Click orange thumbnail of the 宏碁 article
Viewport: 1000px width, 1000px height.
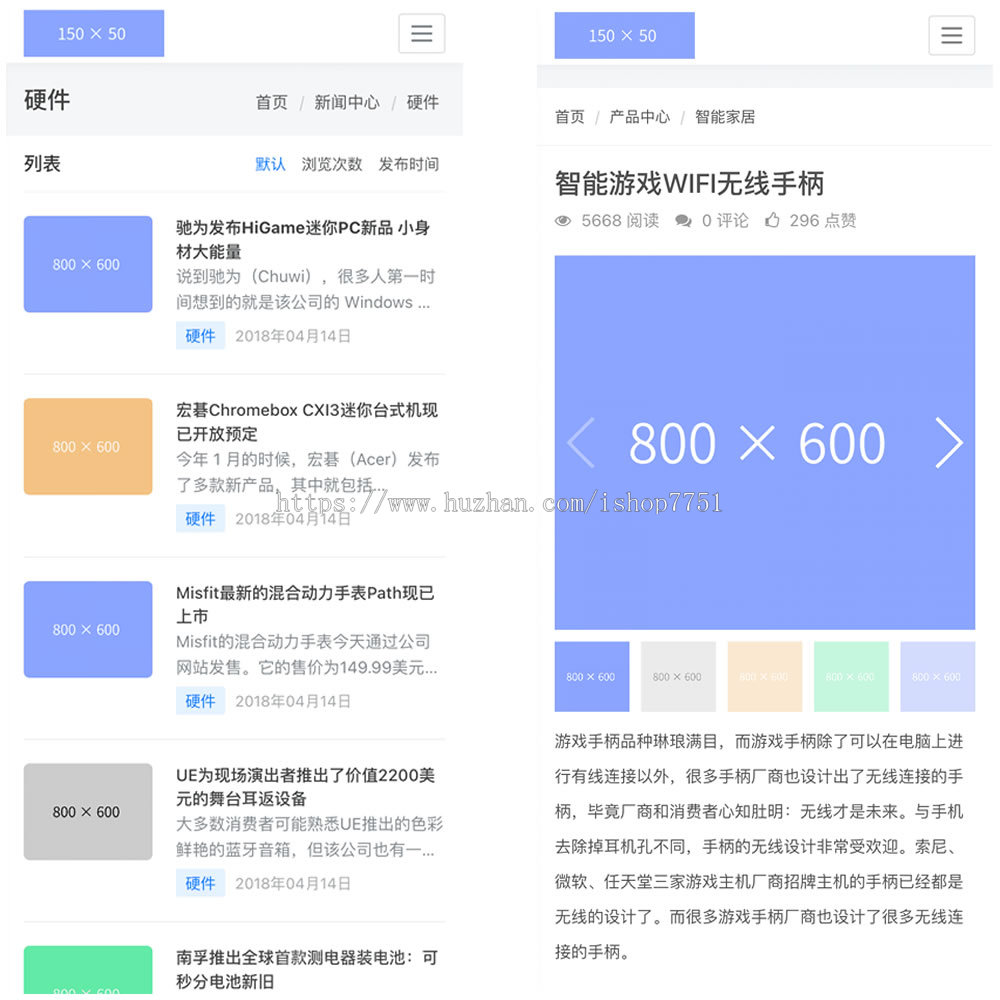88,446
